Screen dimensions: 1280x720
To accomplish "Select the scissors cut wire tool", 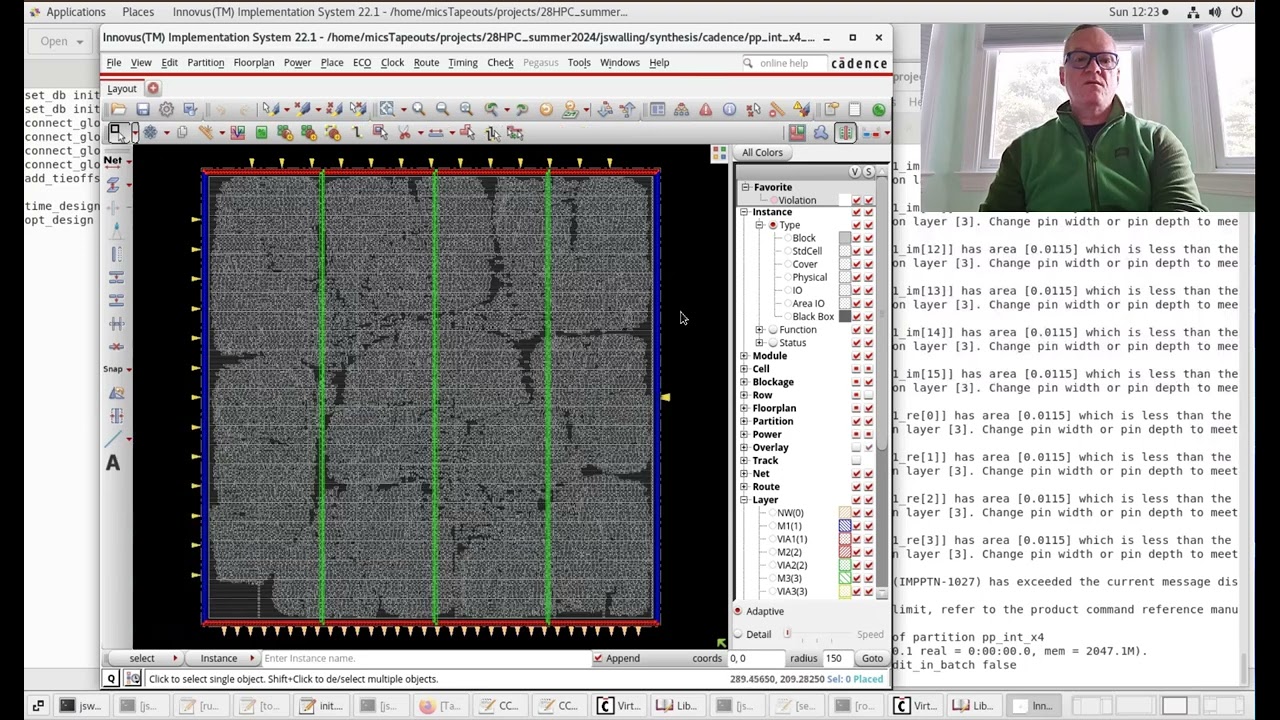I will click(x=404, y=133).
